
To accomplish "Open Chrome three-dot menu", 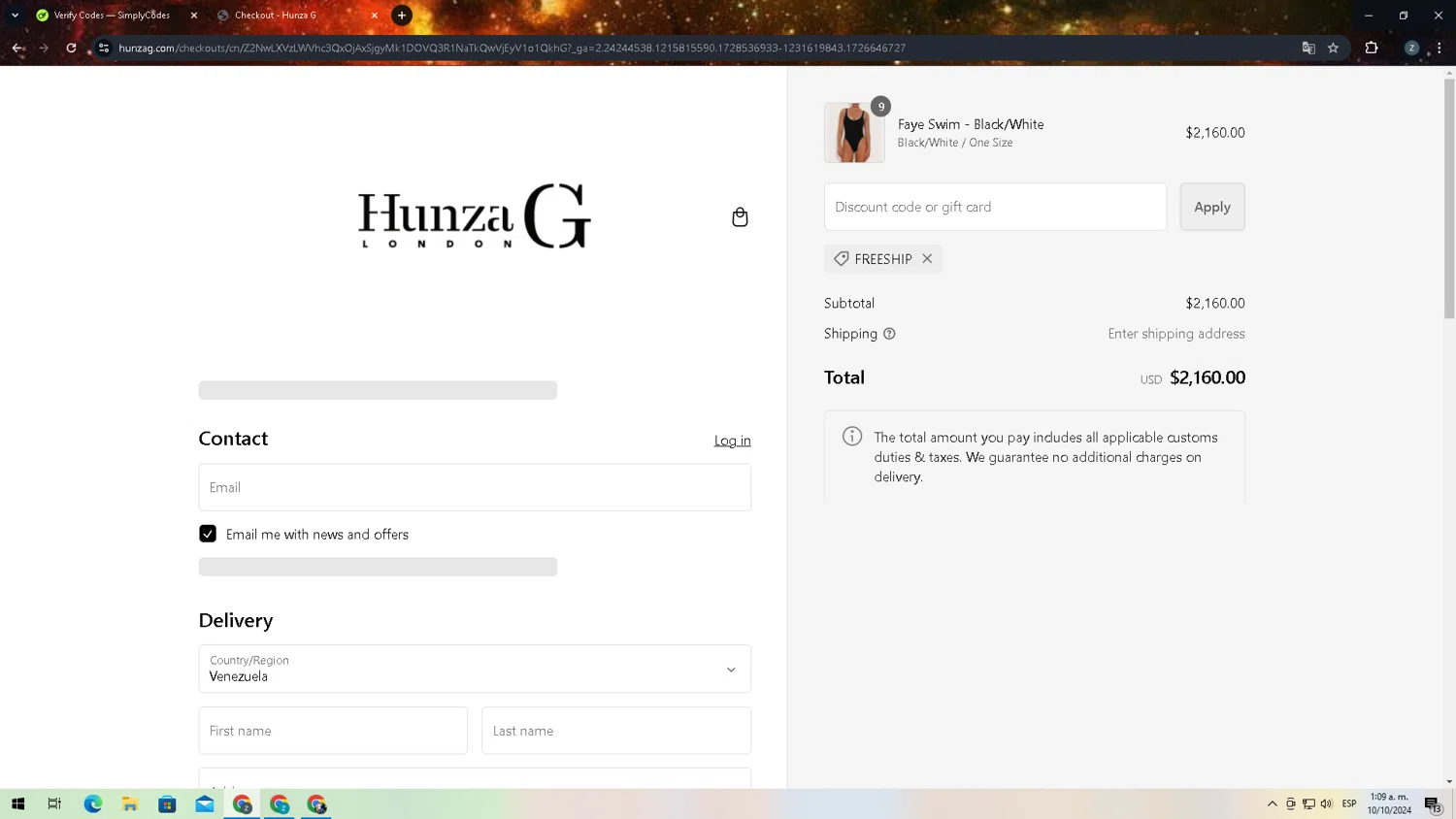I will tap(1439, 48).
